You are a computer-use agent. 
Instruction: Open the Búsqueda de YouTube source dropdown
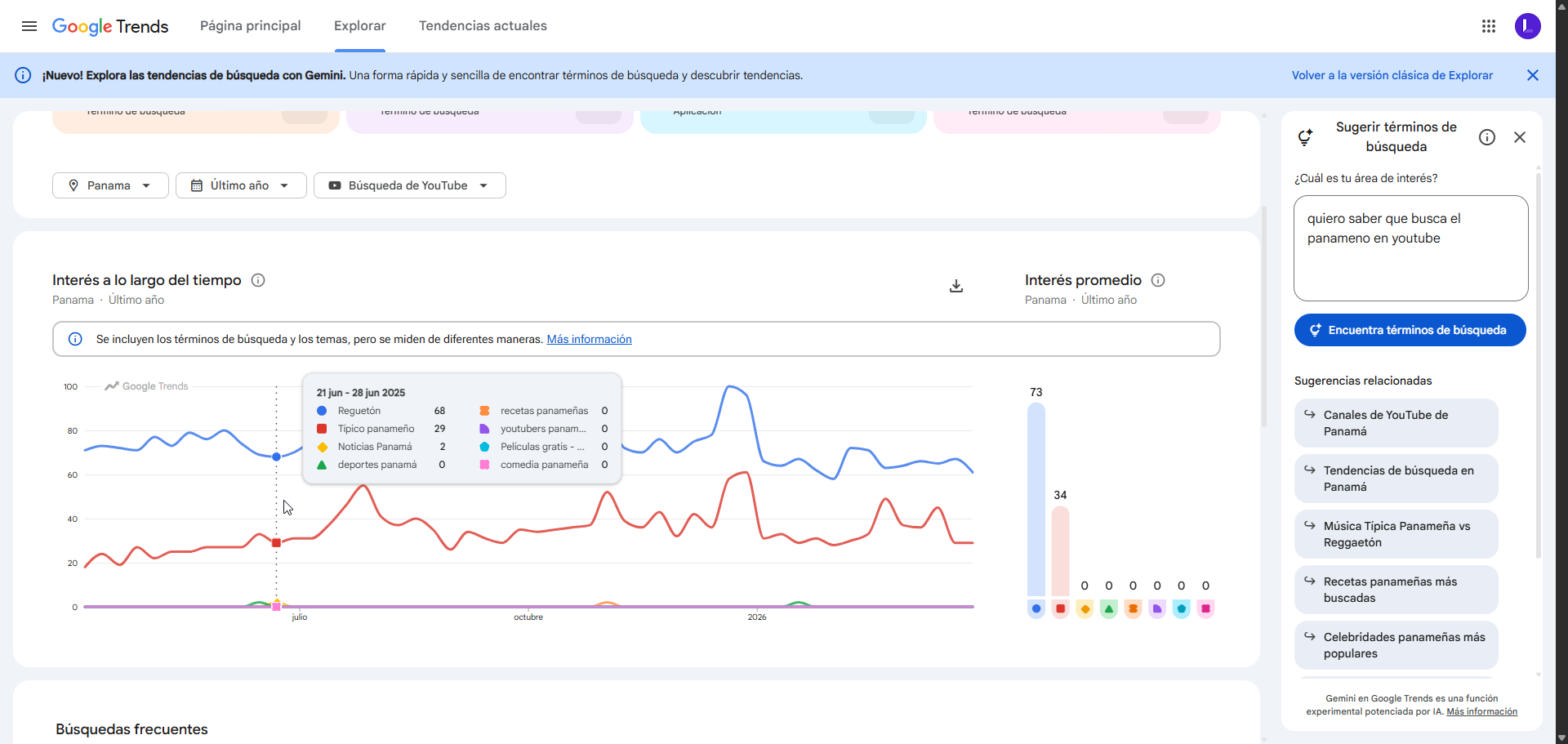410,185
